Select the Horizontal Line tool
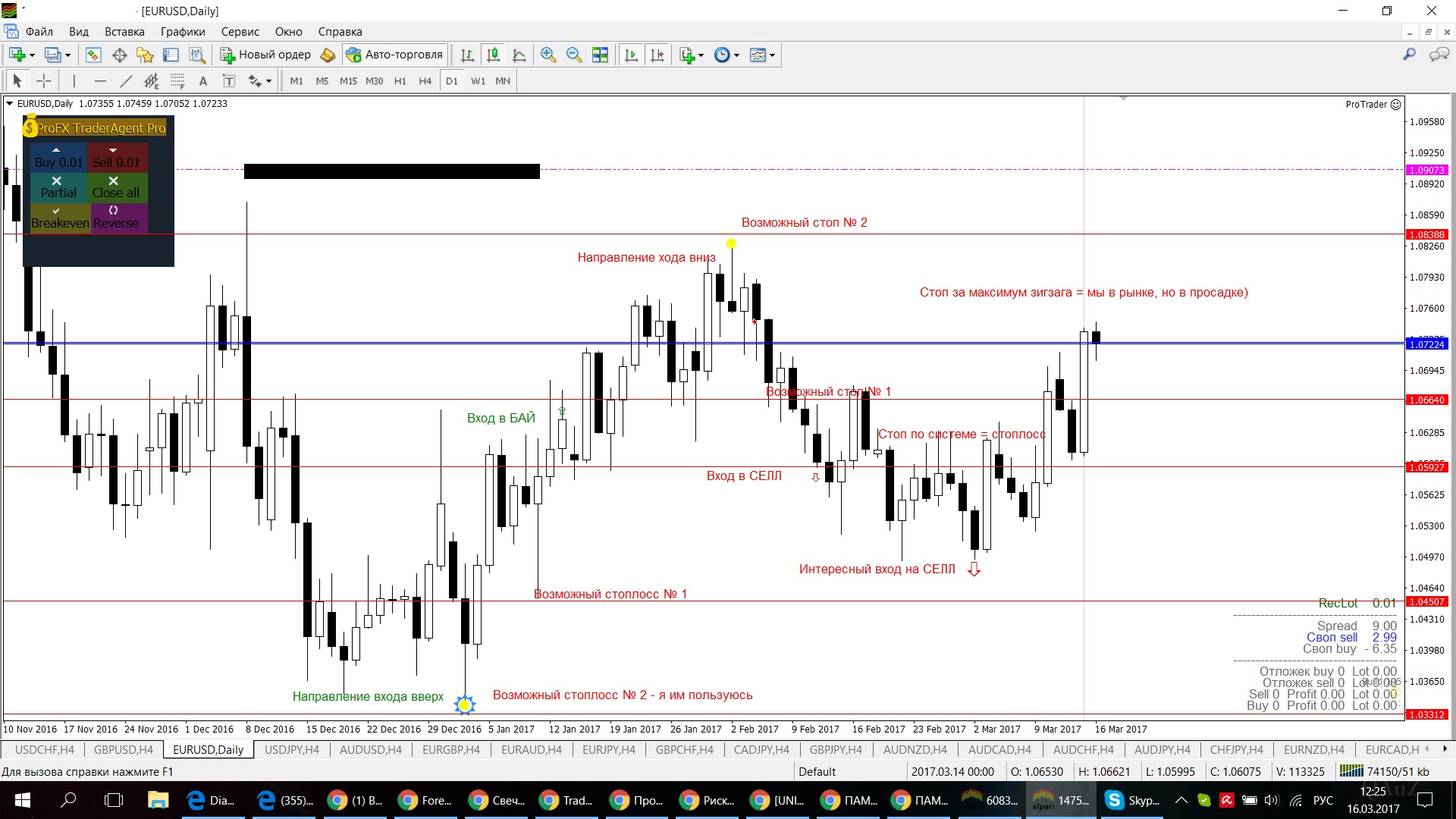This screenshot has height=819, width=1456. pyautogui.click(x=100, y=80)
